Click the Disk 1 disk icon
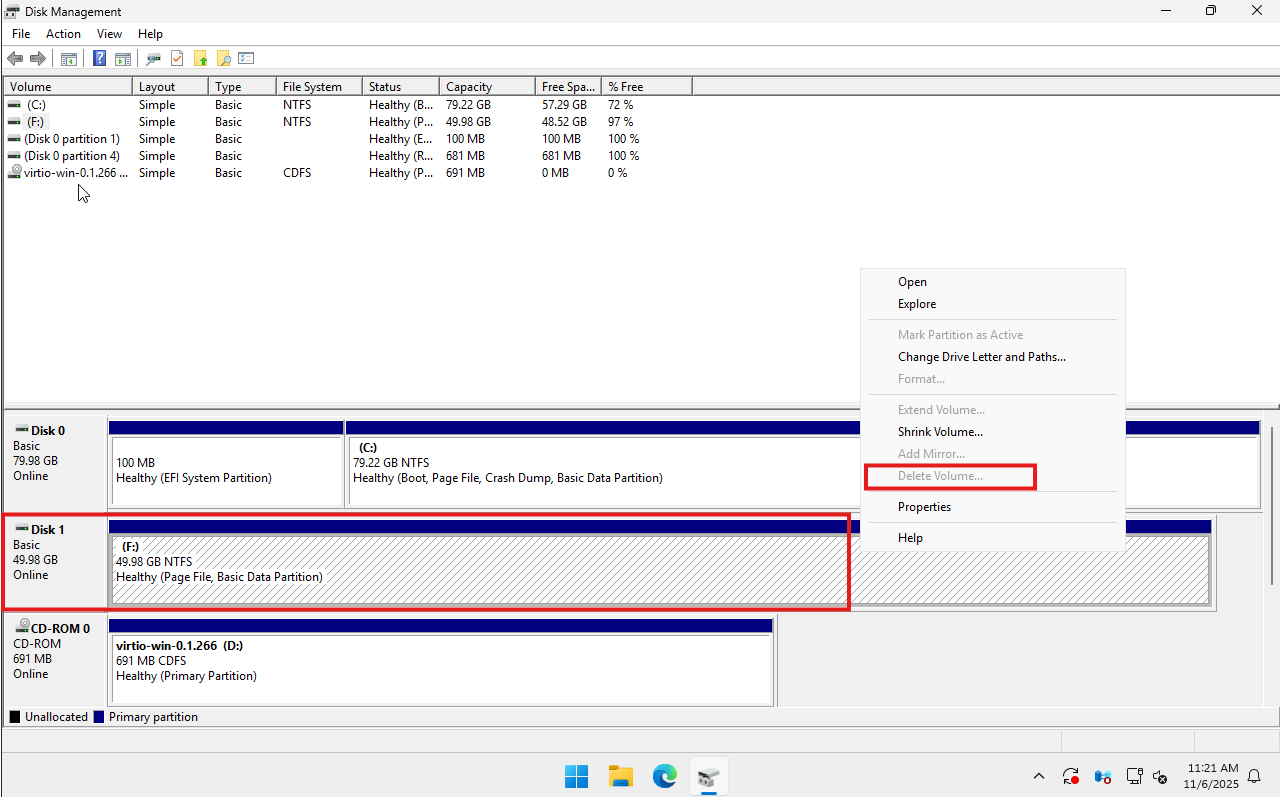Image resolution: width=1280 pixels, height=797 pixels. [x=22, y=525]
